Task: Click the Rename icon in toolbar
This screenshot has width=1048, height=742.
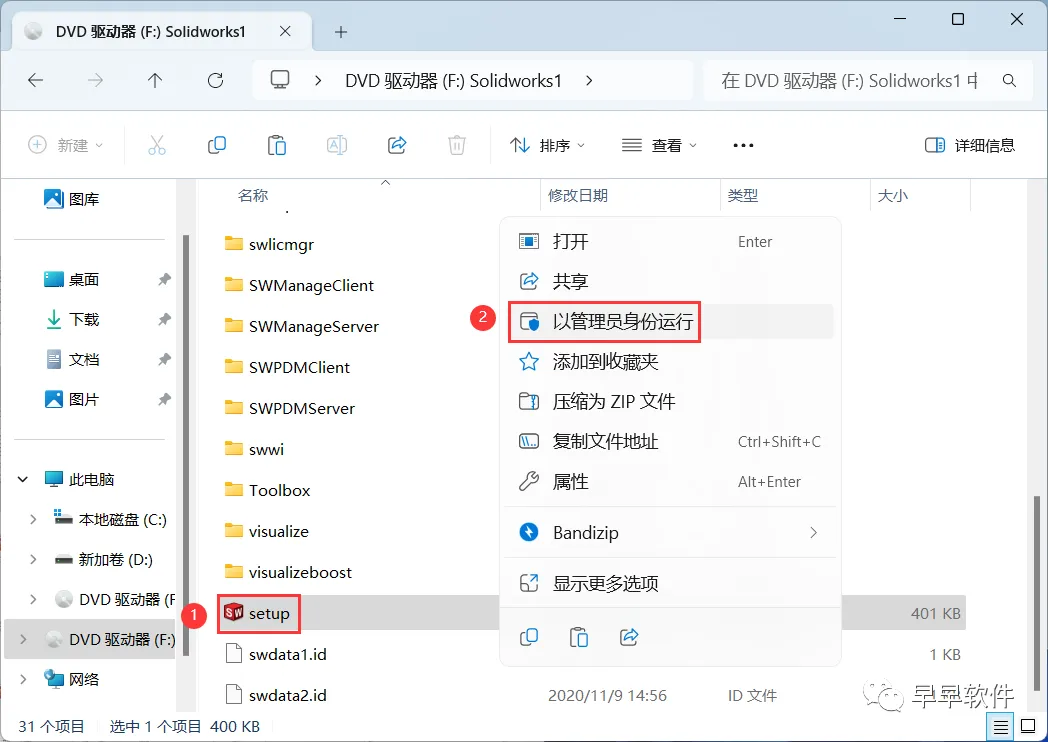Action: coord(337,145)
